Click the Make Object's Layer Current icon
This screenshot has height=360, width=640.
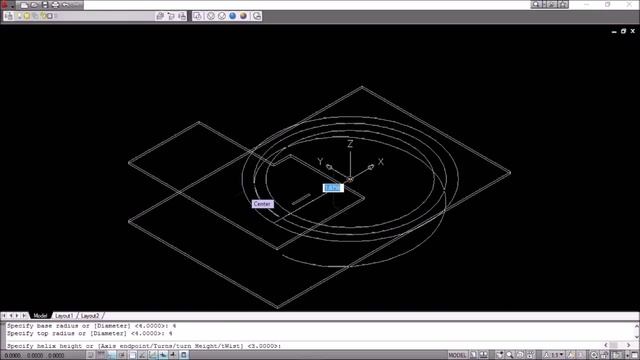coord(160,16)
